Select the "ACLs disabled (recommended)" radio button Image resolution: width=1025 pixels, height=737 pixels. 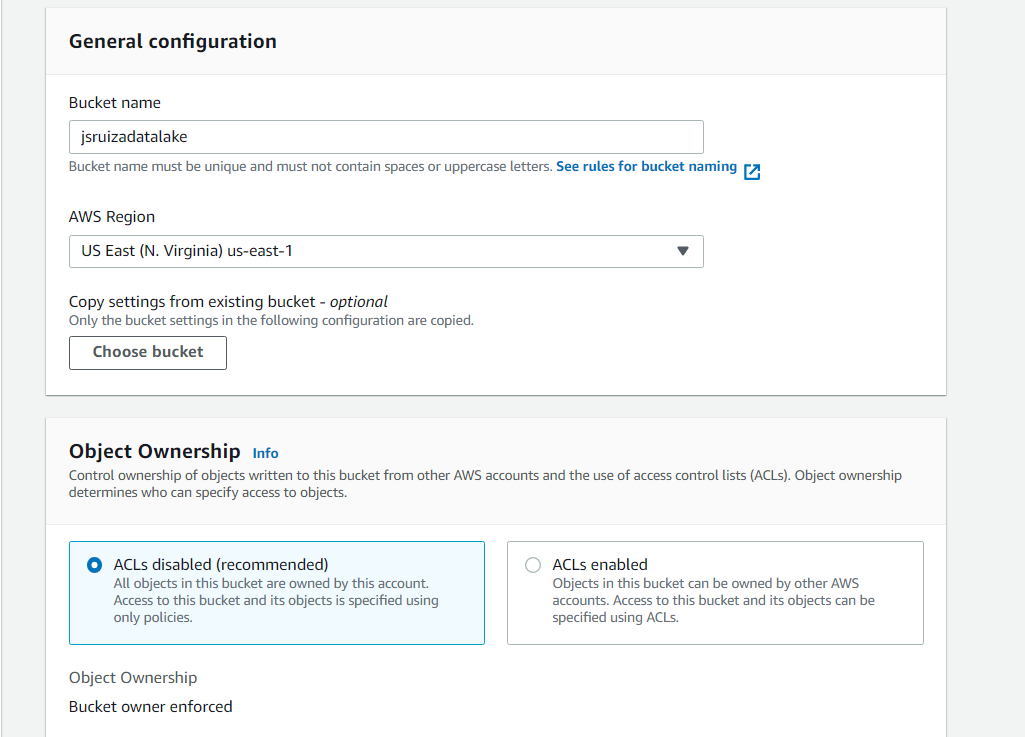point(93,564)
